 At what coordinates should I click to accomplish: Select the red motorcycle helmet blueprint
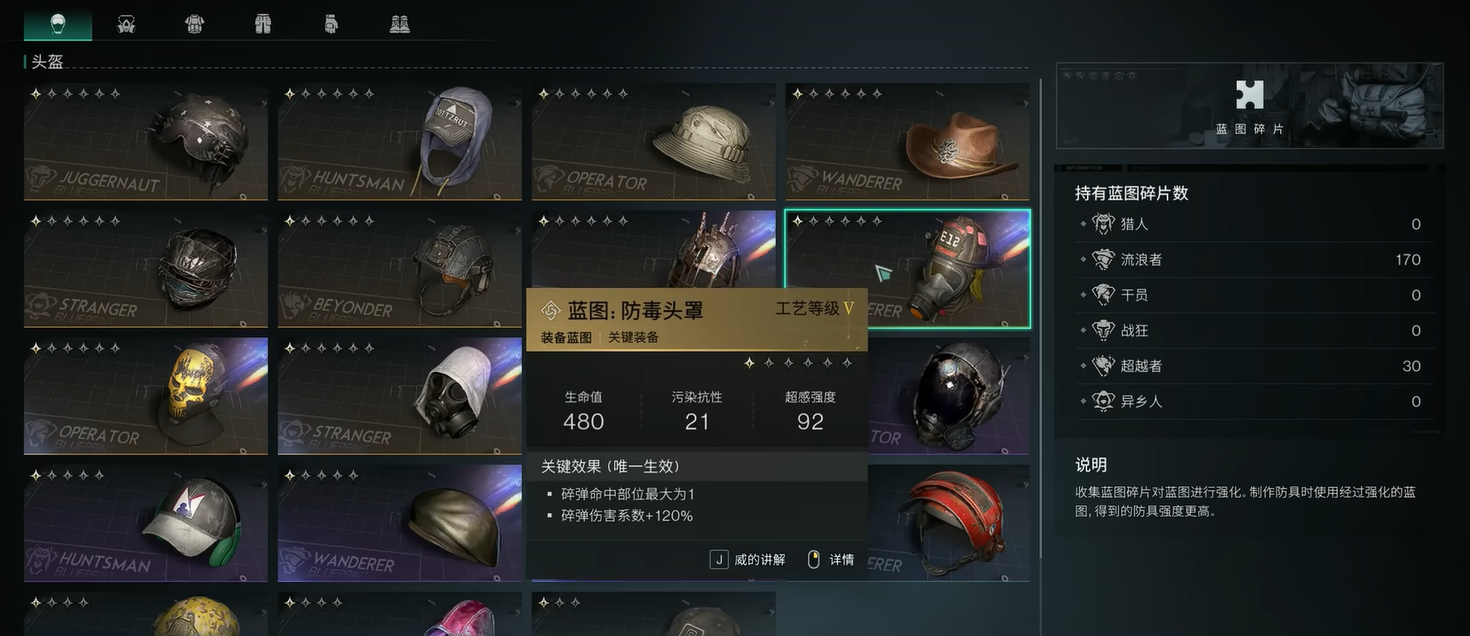point(948,523)
